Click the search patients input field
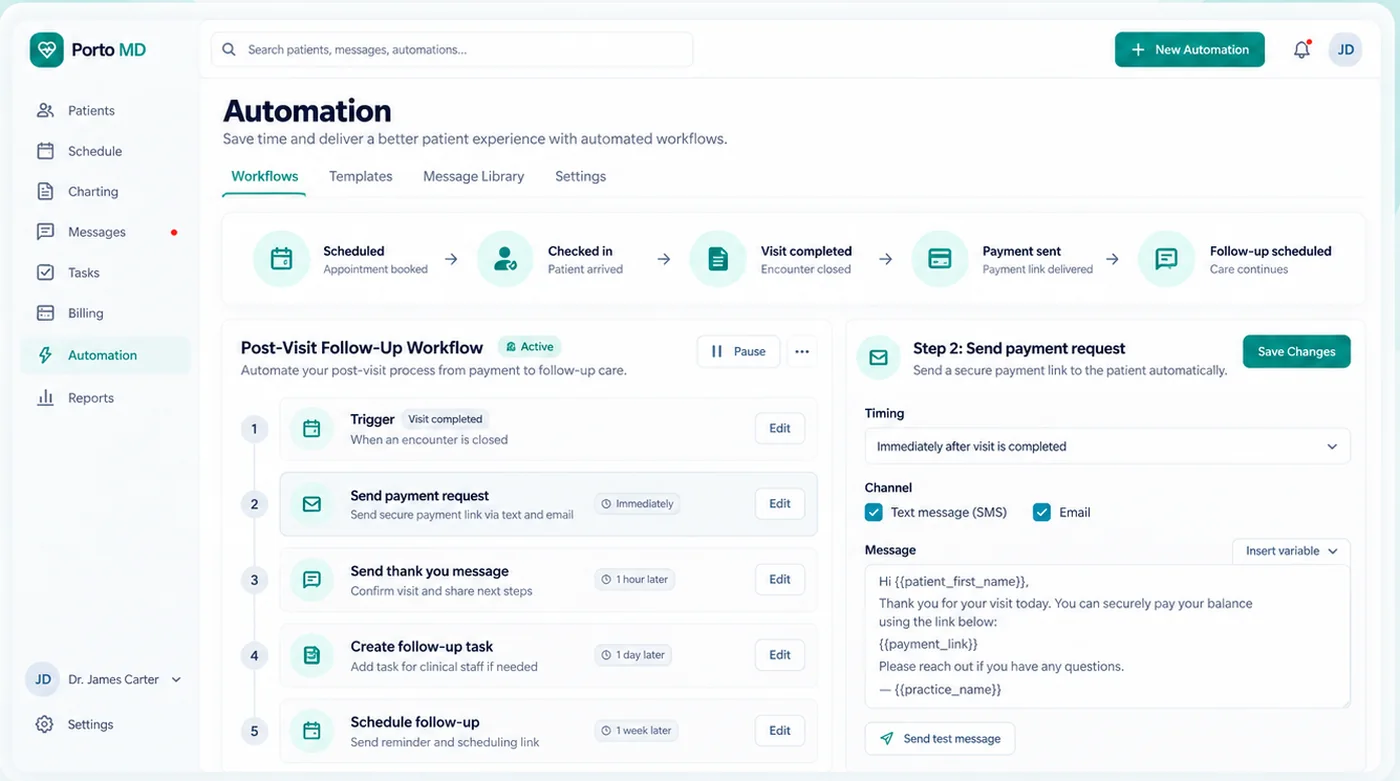The width and height of the screenshot is (1400, 781). point(452,49)
